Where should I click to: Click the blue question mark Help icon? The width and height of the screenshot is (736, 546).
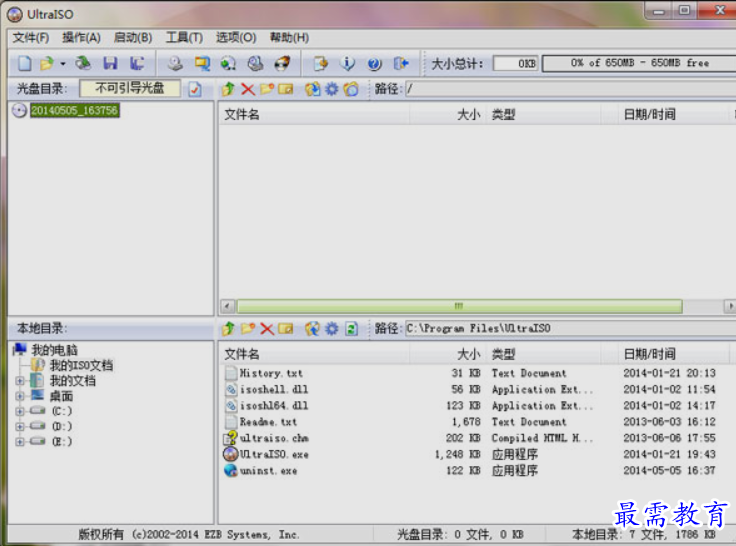(374, 63)
